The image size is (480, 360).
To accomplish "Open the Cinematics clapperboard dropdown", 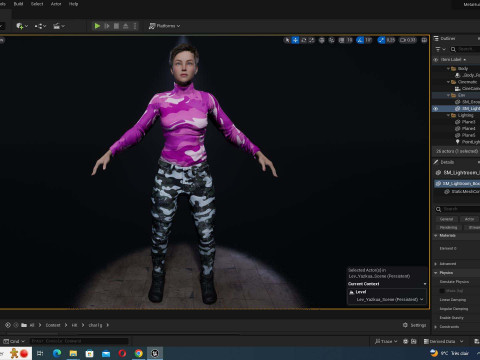I will point(59,26).
